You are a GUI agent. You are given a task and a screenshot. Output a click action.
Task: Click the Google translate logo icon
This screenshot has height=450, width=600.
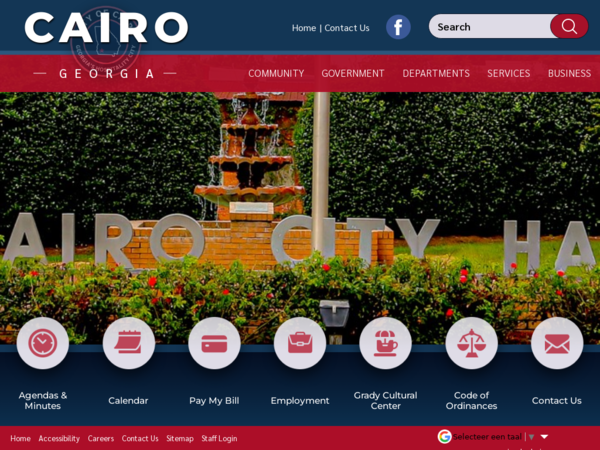tap(444, 437)
